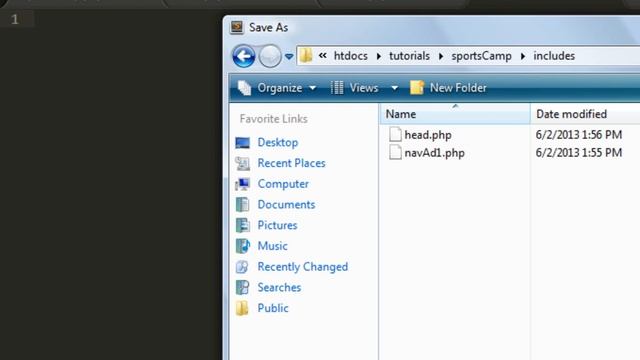Click line 1 in editor gutter
640x360 pixels.
click(15, 19)
